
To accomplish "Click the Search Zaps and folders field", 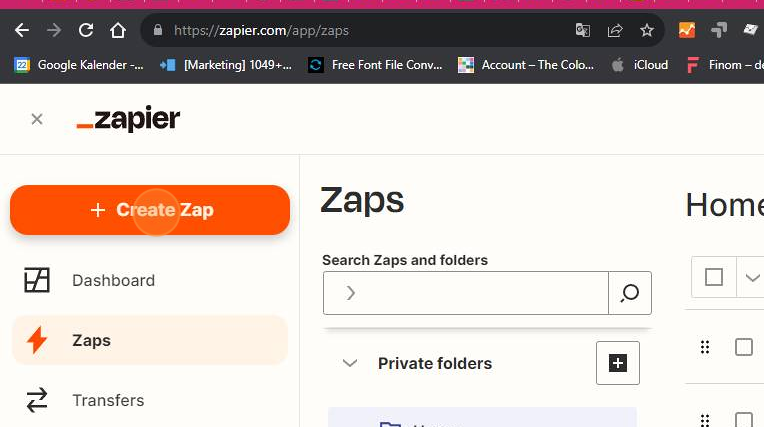I will [x=466, y=293].
